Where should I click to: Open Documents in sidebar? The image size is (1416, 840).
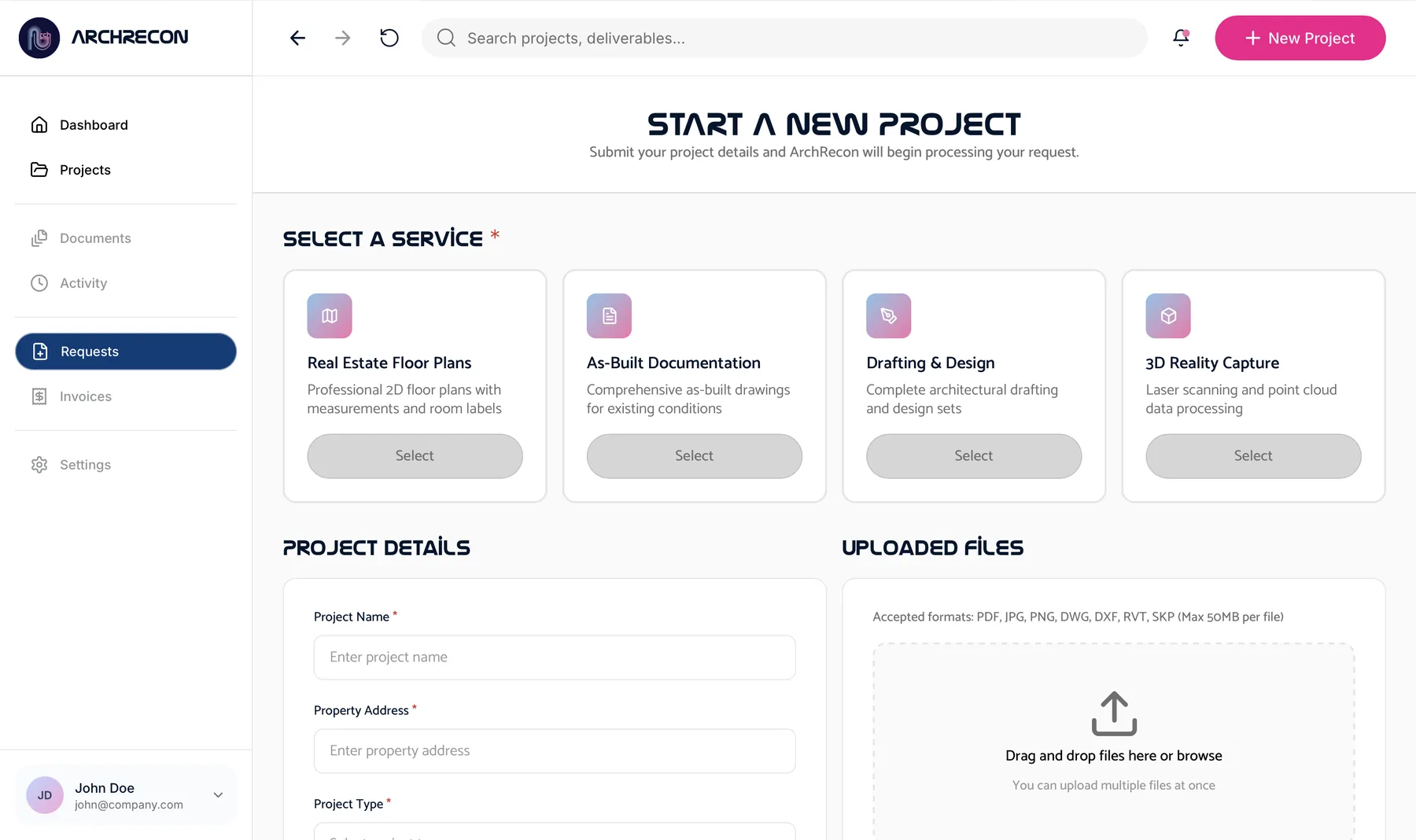126,238
